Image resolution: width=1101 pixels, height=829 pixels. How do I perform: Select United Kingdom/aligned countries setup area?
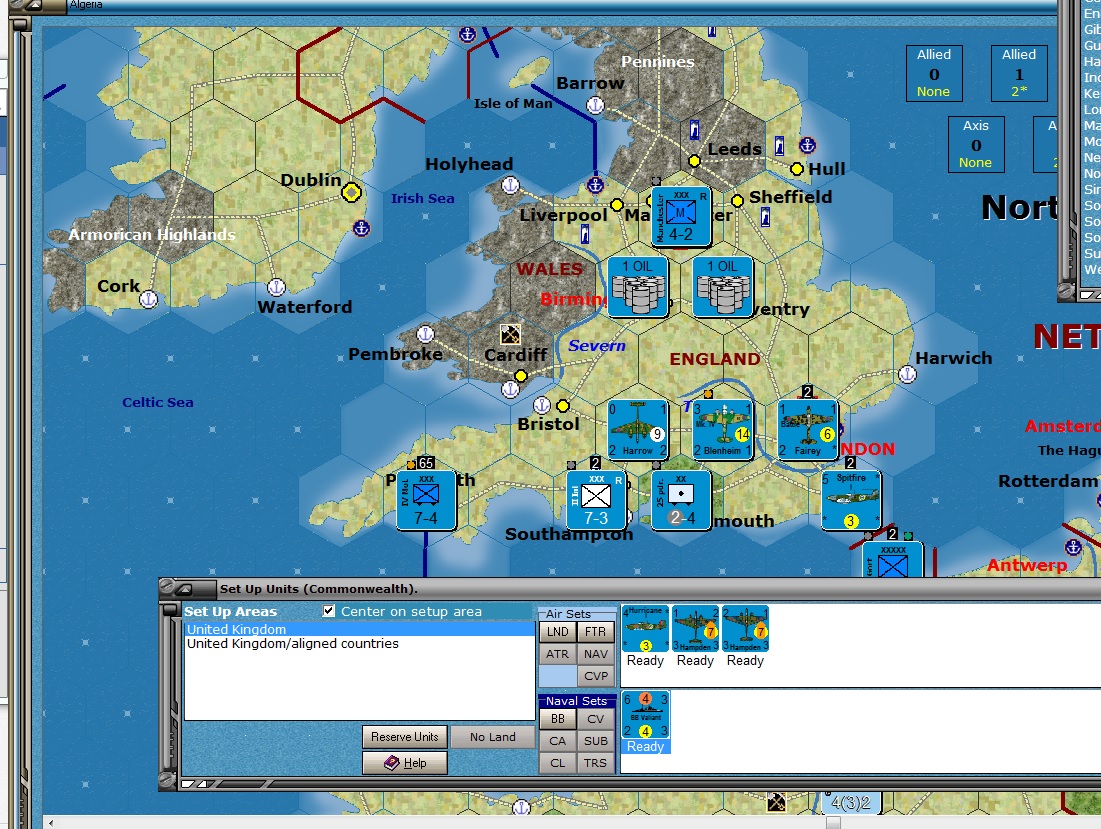pyautogui.click(x=360, y=644)
